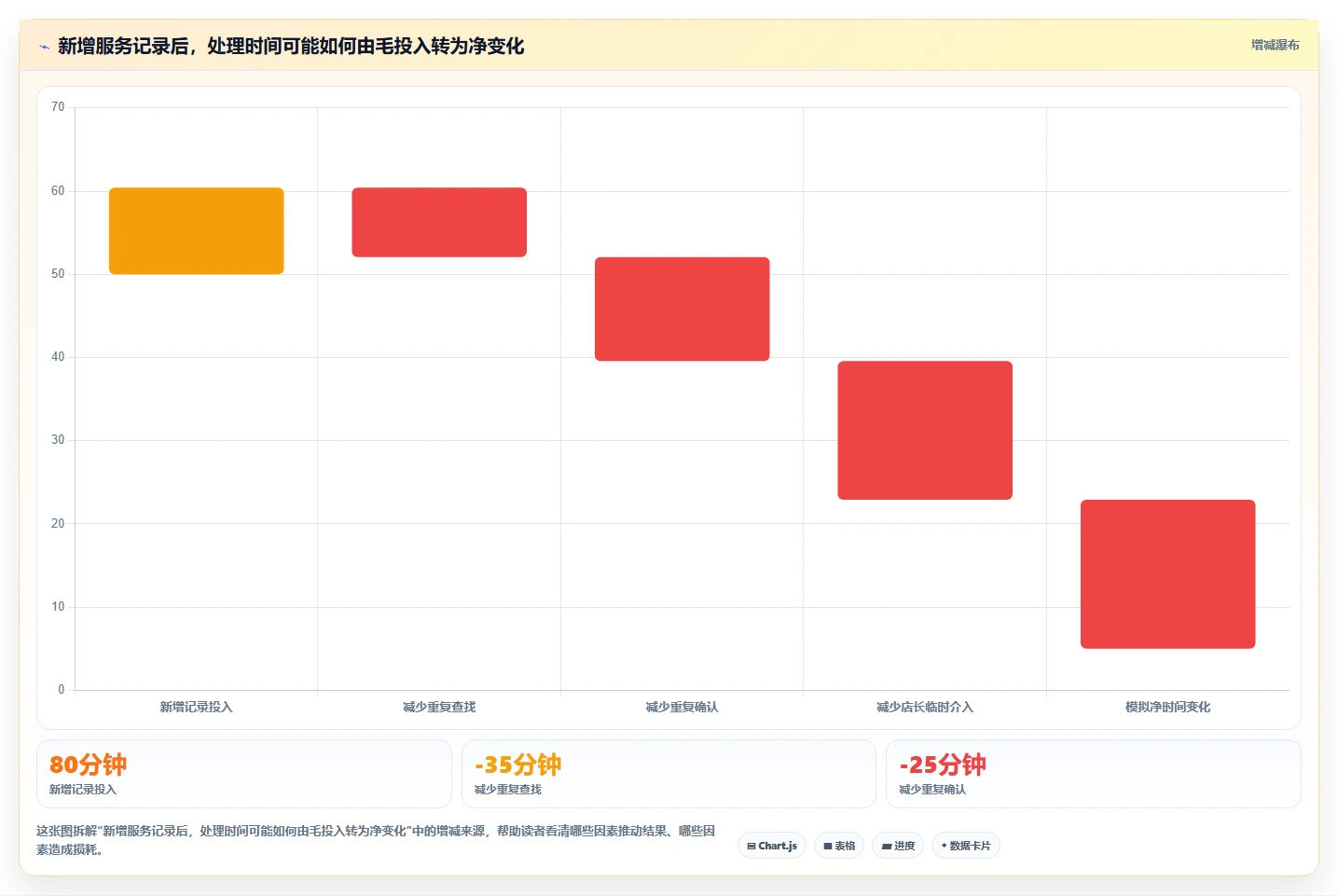Click 新增记录投入 caption under 80分钟
The height and width of the screenshot is (896, 1338).
pos(83,790)
